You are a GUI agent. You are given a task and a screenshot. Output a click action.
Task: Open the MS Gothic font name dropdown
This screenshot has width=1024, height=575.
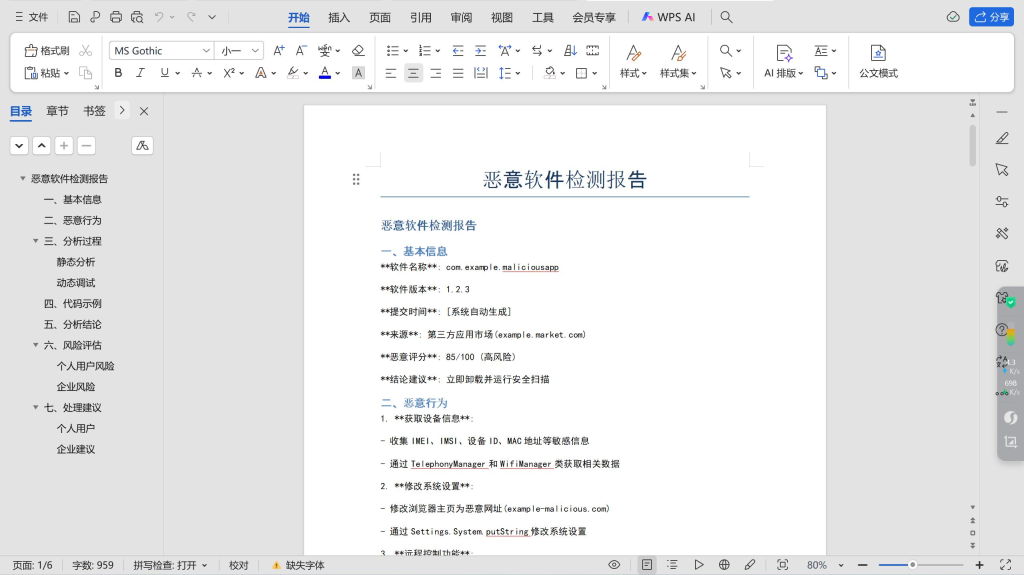tap(206, 50)
